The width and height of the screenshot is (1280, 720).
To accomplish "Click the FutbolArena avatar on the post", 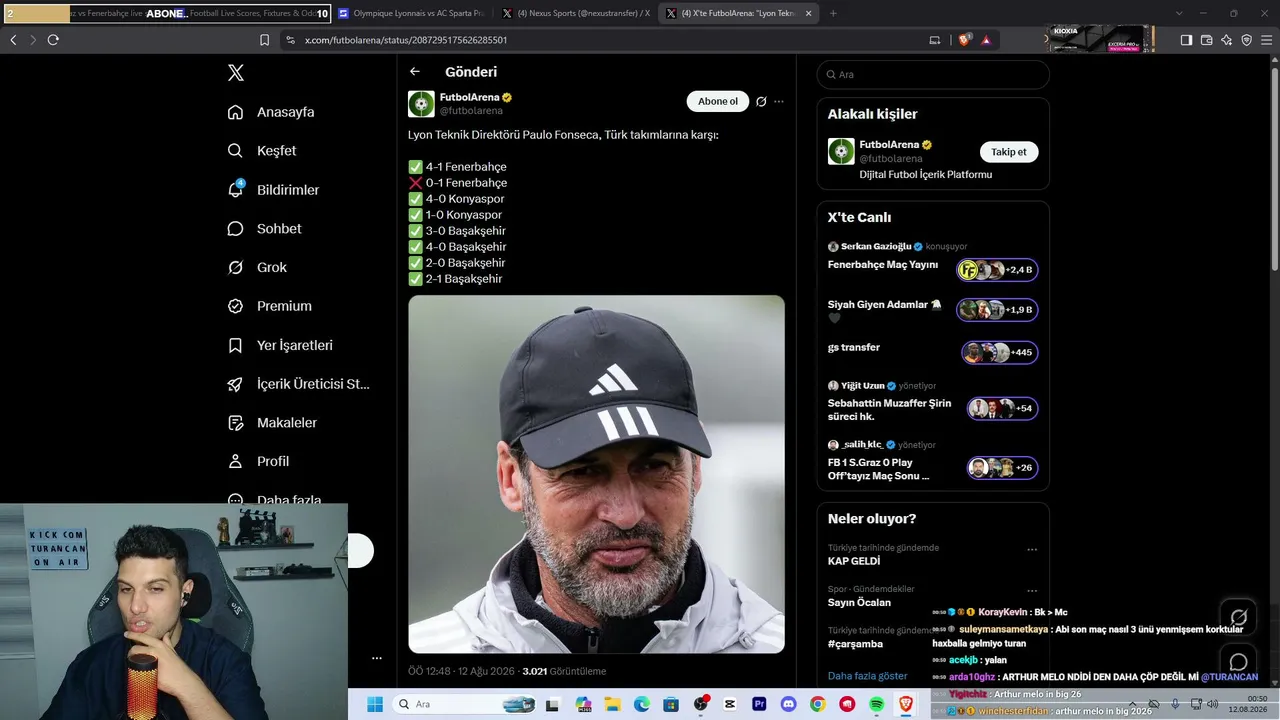I will tap(421, 103).
